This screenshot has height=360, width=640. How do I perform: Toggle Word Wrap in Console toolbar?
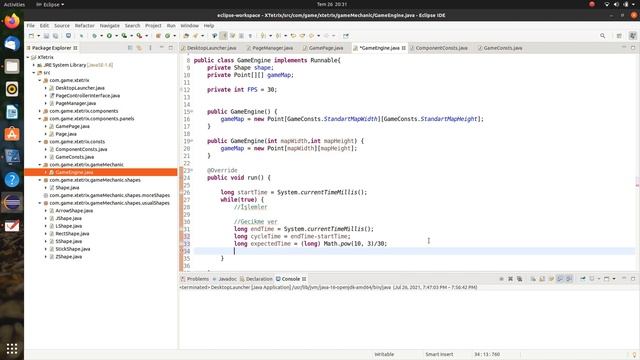point(551,279)
